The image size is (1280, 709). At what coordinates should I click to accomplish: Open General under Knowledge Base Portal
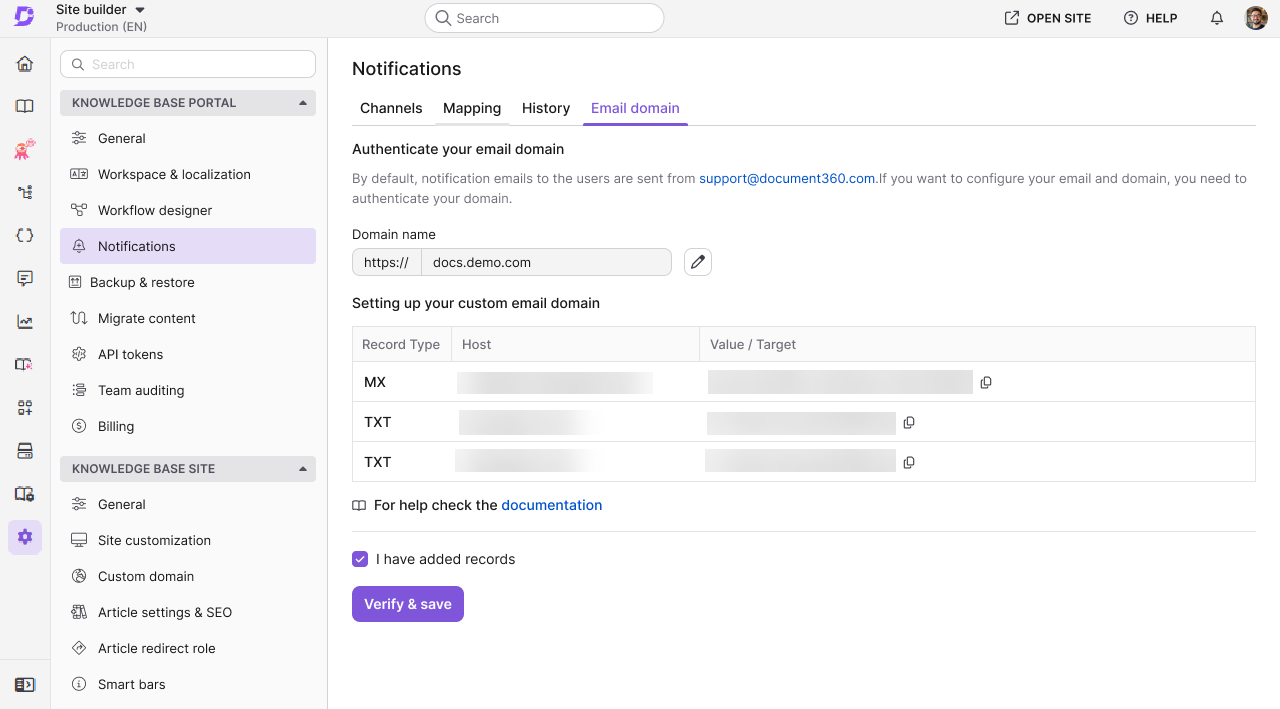[x=188, y=138]
